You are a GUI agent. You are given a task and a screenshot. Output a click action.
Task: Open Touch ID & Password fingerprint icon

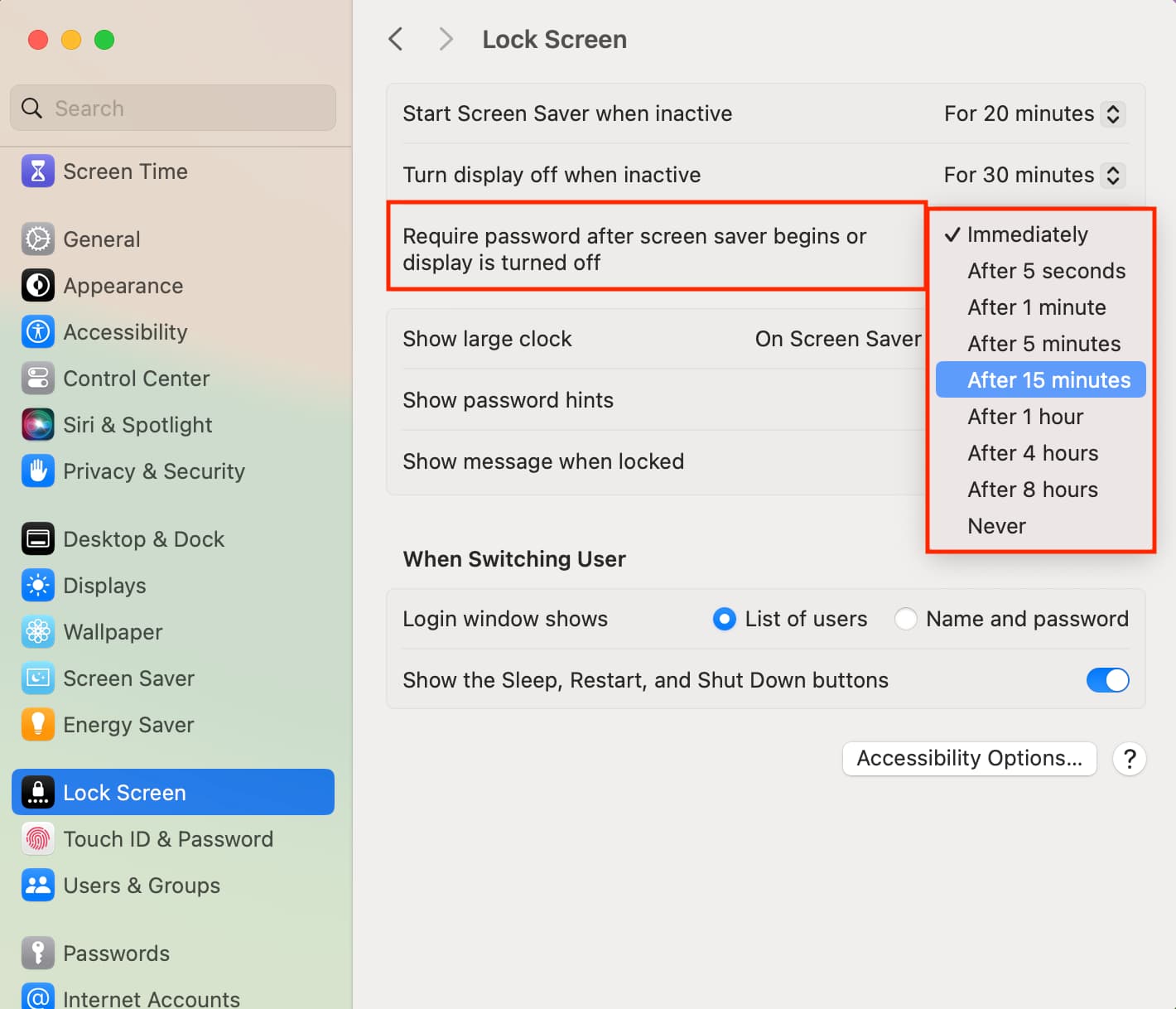tap(38, 839)
